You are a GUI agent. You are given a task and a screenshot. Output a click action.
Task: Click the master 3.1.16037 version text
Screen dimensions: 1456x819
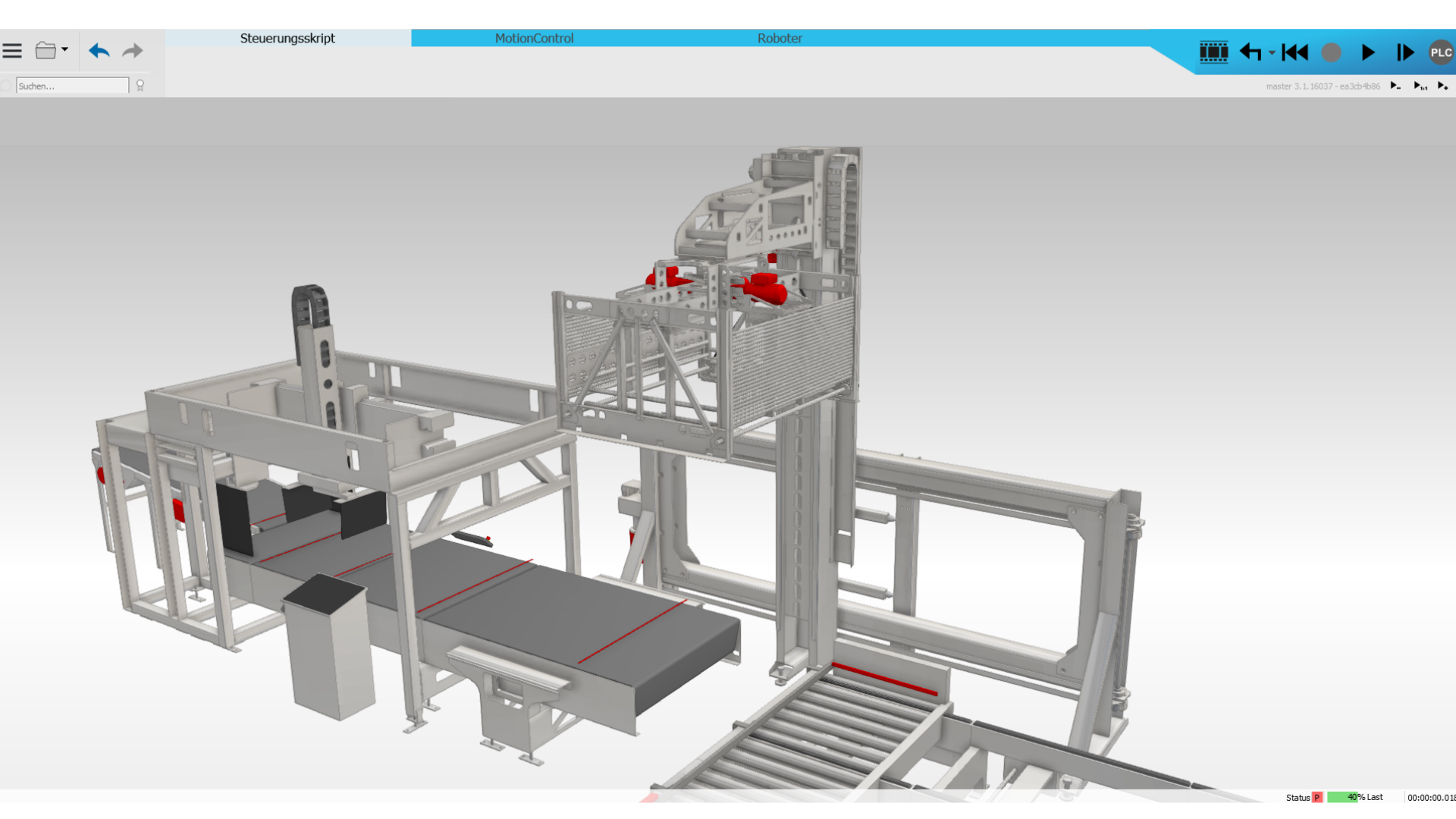1323,86
